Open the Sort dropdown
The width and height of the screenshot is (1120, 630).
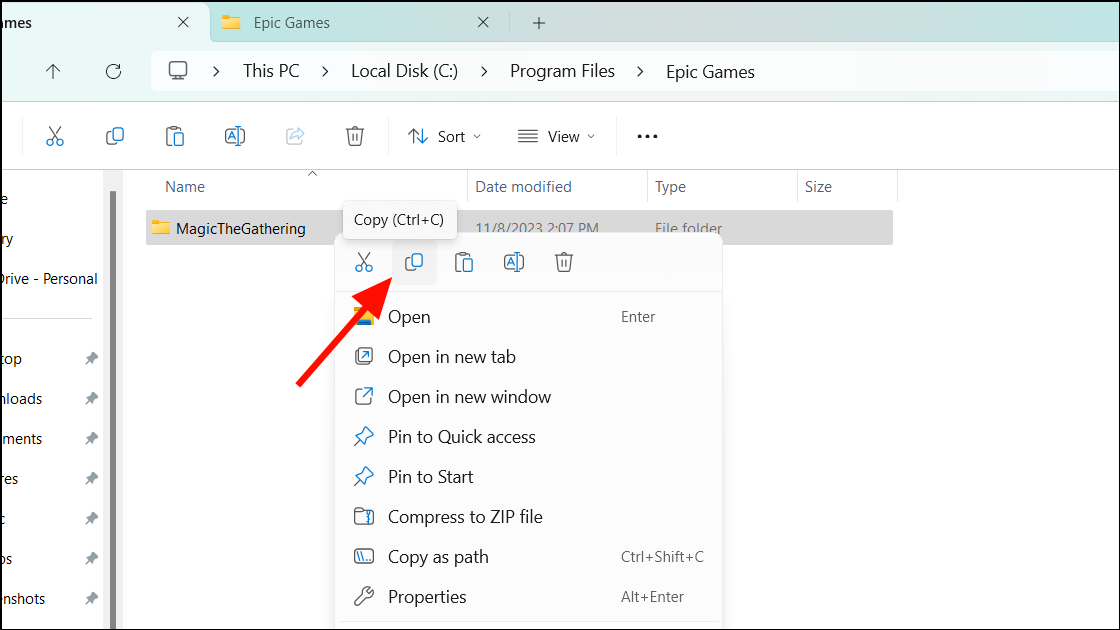coord(445,136)
